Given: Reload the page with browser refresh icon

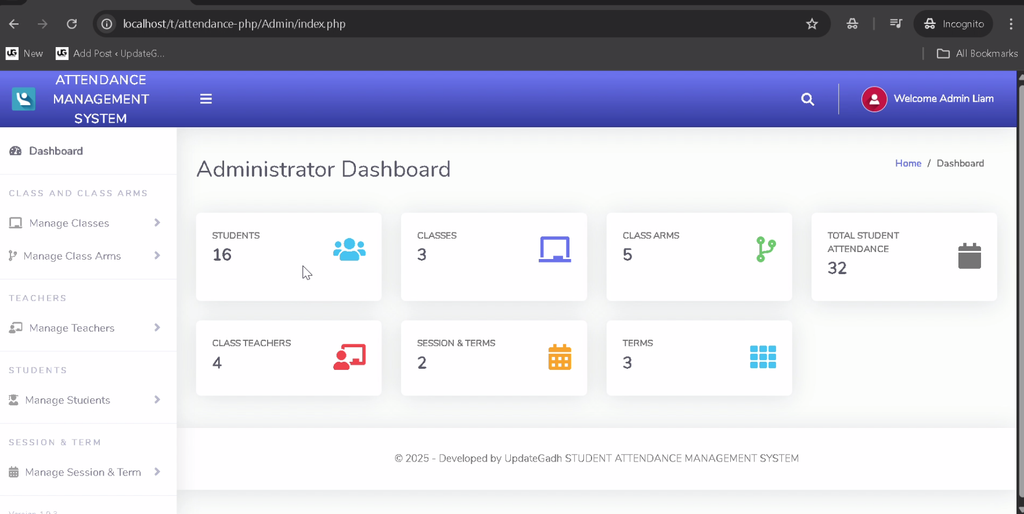Looking at the screenshot, I should pyautogui.click(x=72, y=24).
